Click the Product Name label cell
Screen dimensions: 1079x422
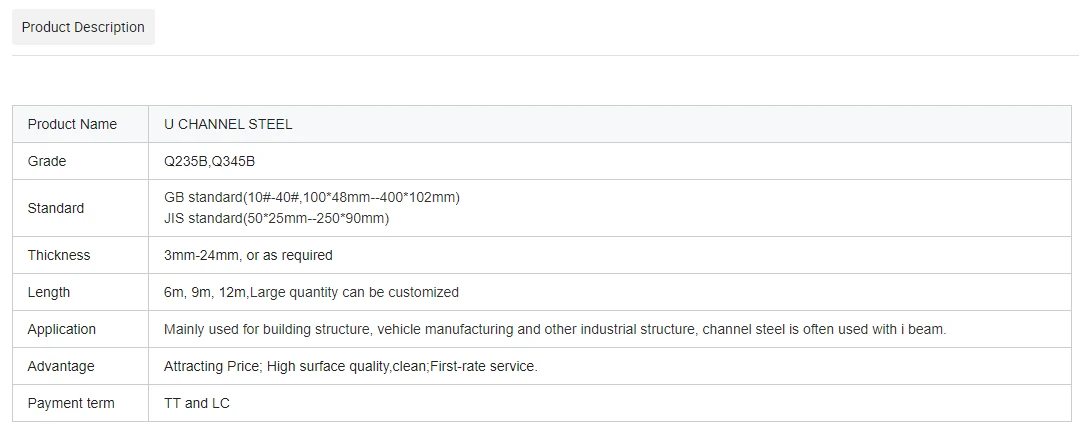tap(81, 125)
